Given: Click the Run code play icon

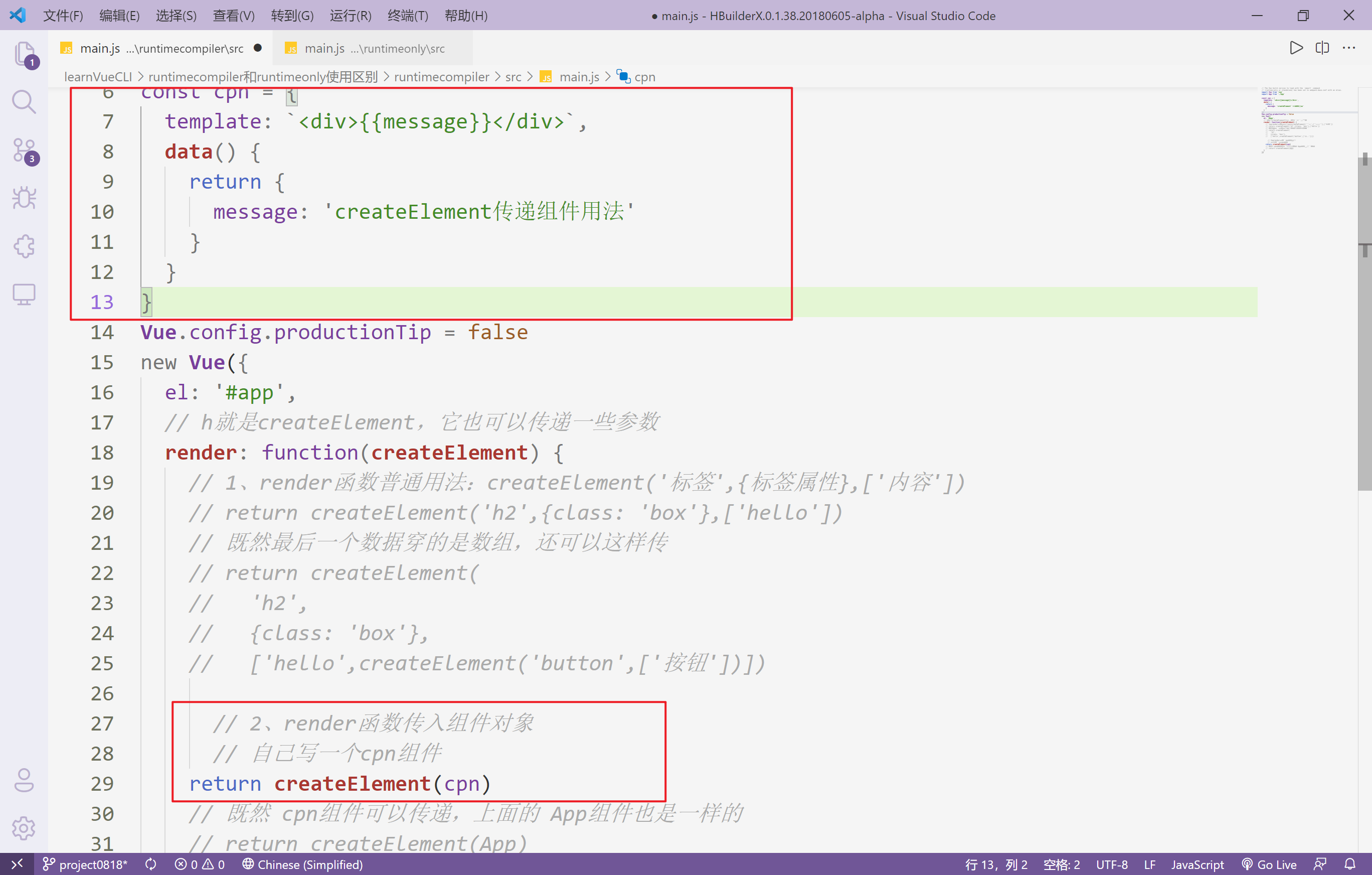Looking at the screenshot, I should point(1296,48).
